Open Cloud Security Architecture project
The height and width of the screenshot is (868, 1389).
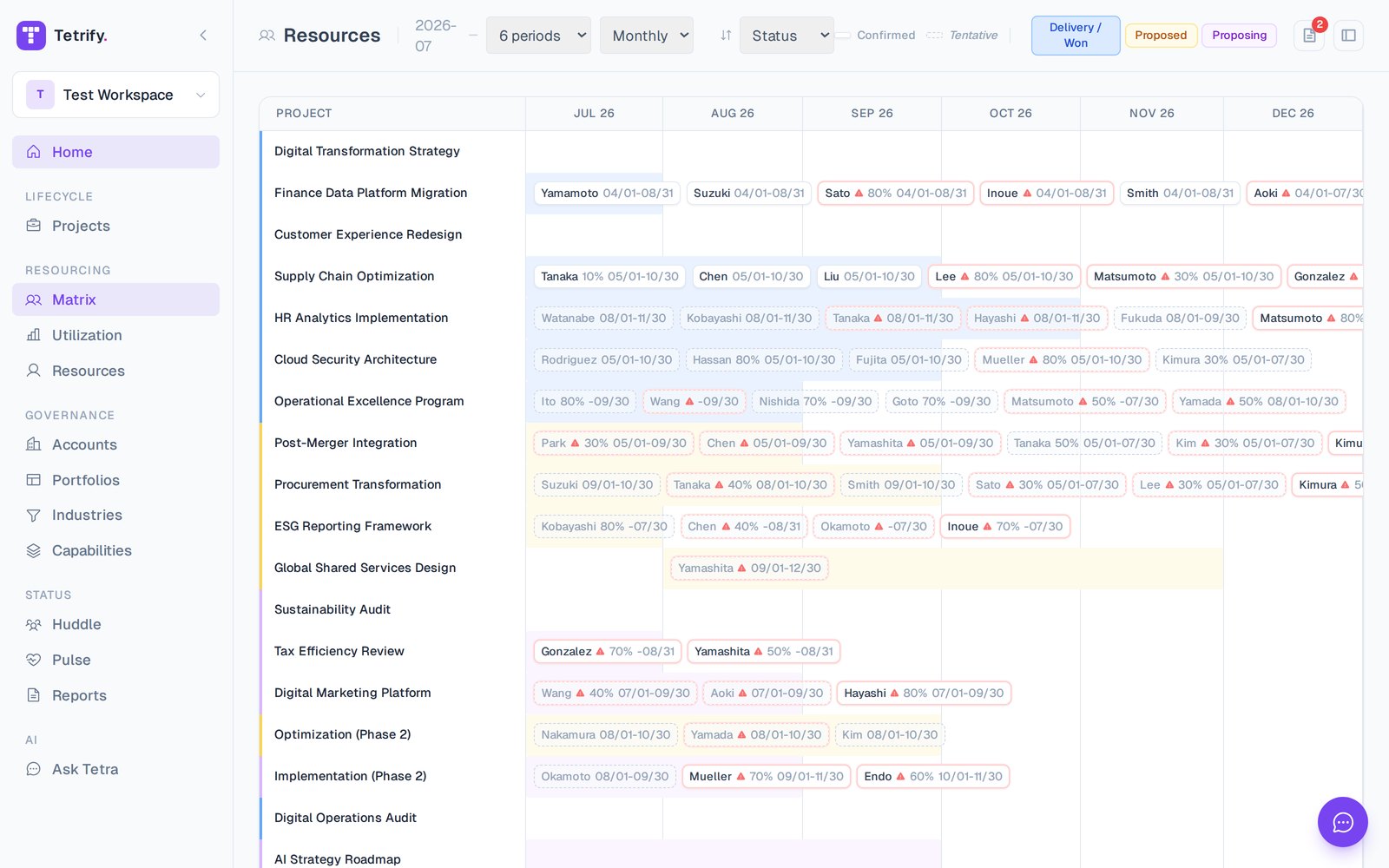click(355, 359)
